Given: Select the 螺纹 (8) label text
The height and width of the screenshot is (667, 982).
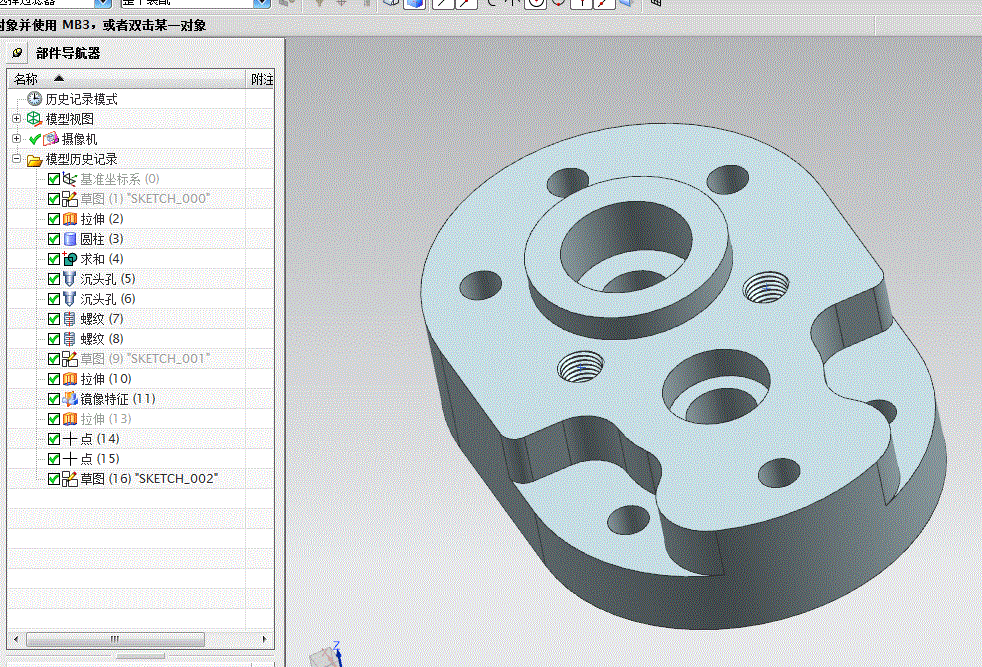Looking at the screenshot, I should (102, 339).
